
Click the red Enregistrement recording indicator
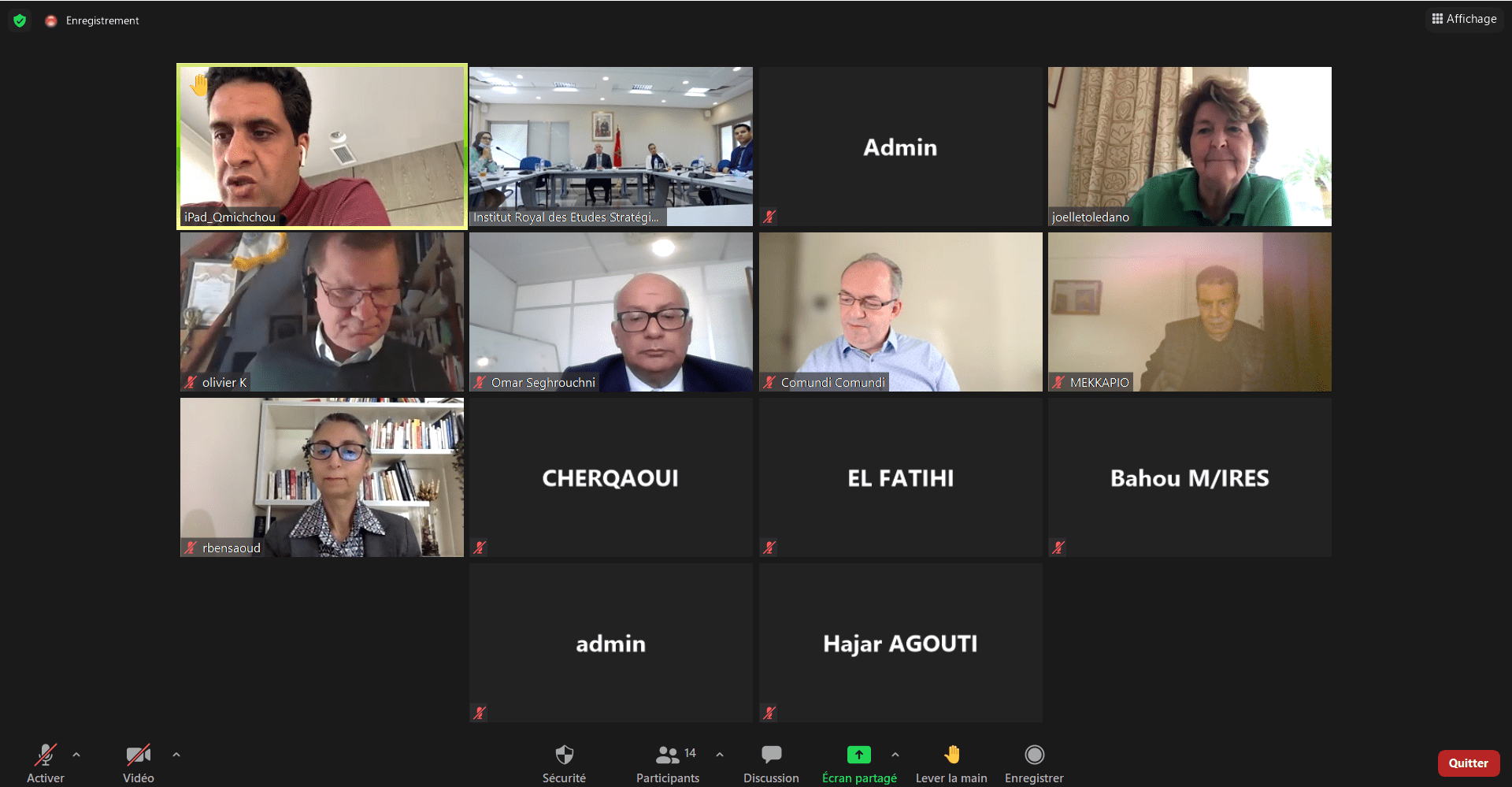[51, 20]
